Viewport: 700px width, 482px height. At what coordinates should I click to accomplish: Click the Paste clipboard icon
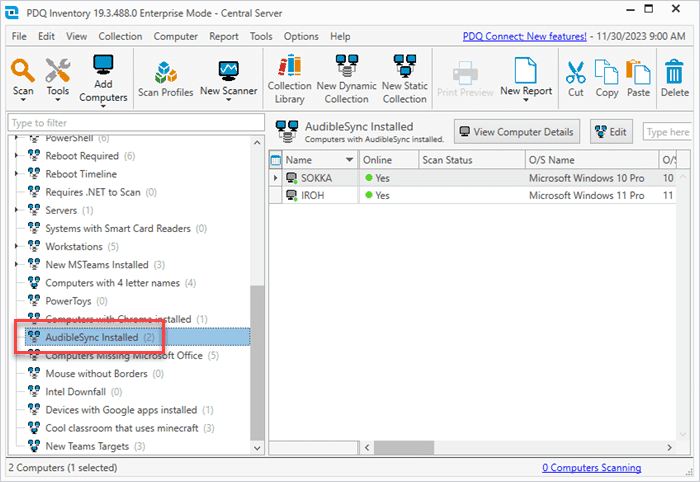click(638, 72)
